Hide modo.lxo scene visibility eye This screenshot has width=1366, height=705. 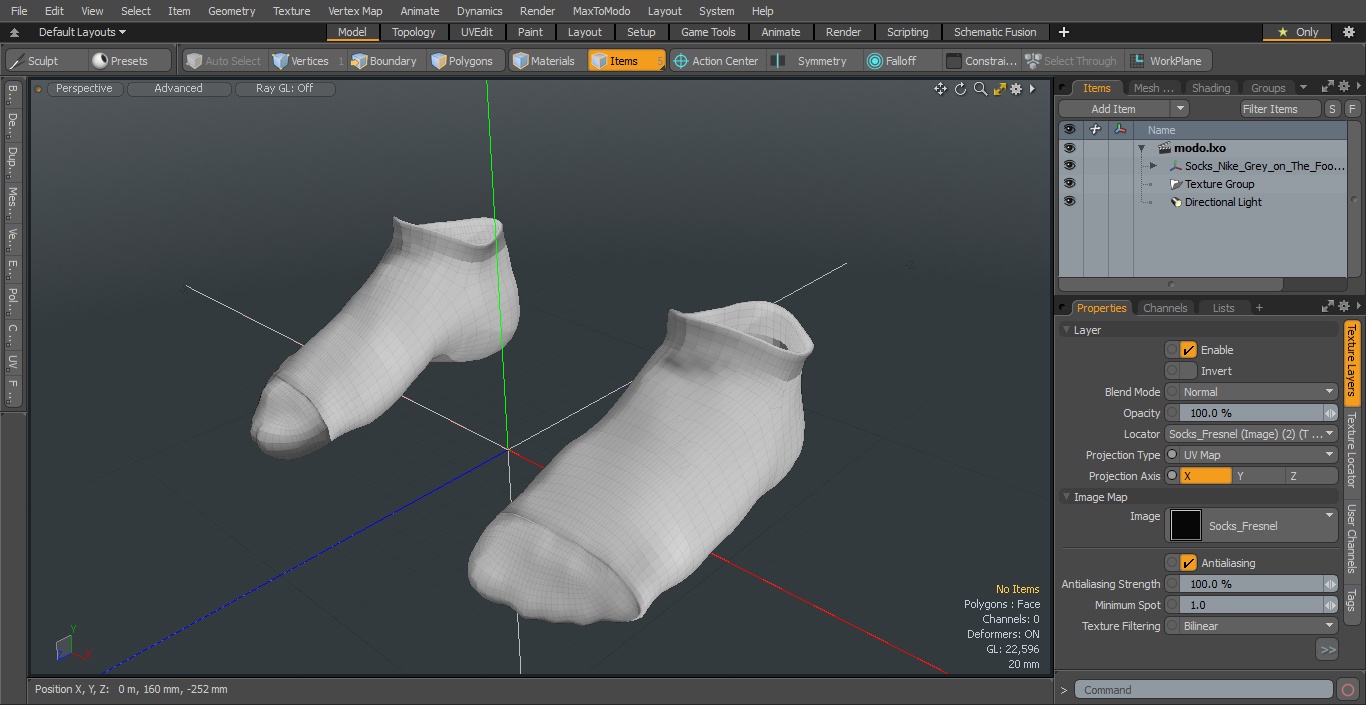(1069, 148)
